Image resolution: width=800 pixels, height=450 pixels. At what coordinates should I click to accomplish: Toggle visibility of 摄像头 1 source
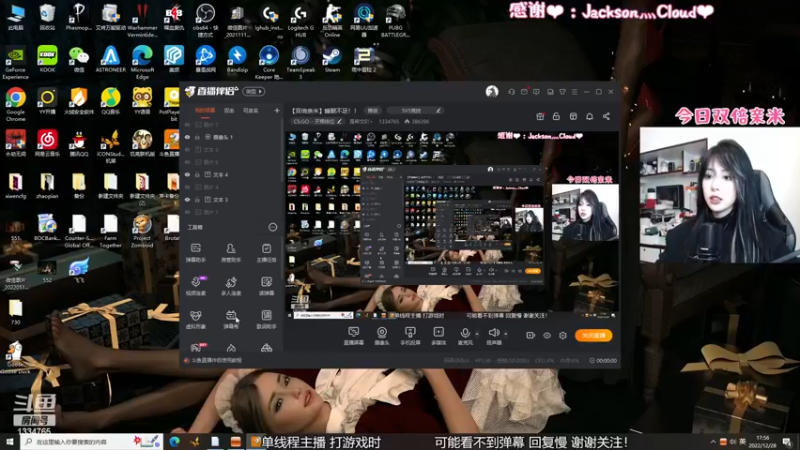[x=187, y=137]
